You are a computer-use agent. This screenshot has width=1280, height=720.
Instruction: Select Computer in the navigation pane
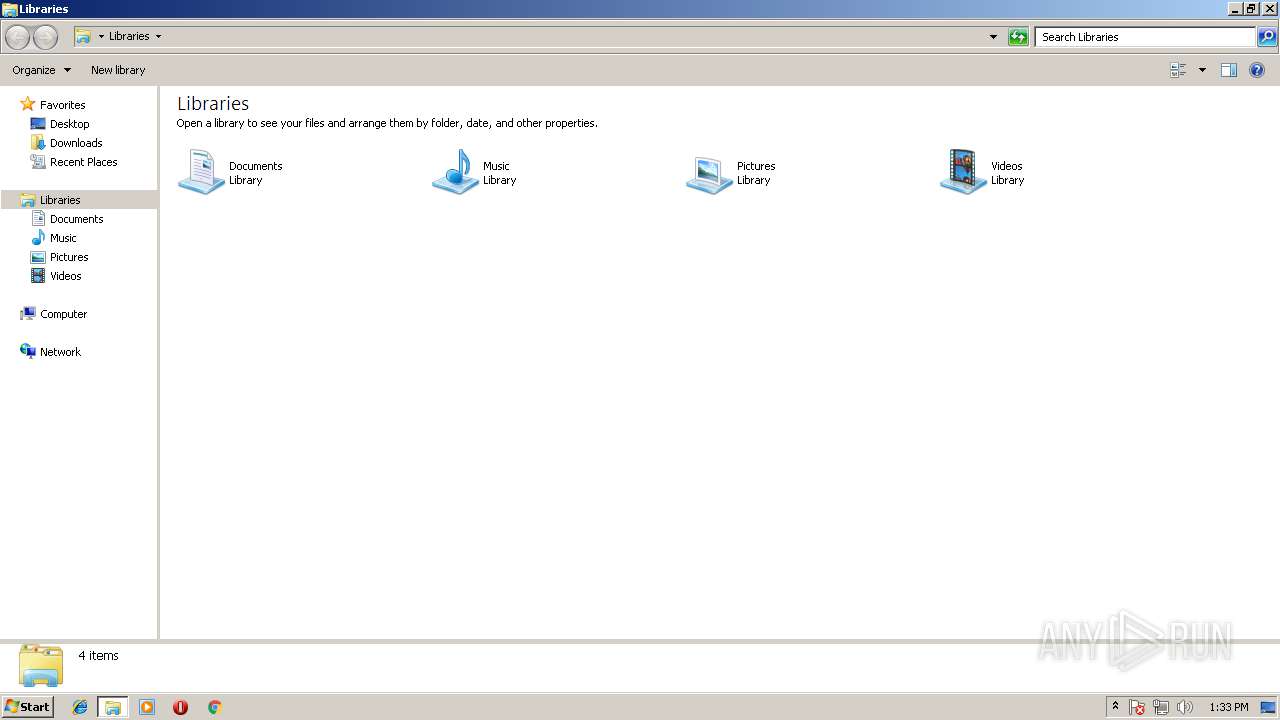(x=63, y=314)
